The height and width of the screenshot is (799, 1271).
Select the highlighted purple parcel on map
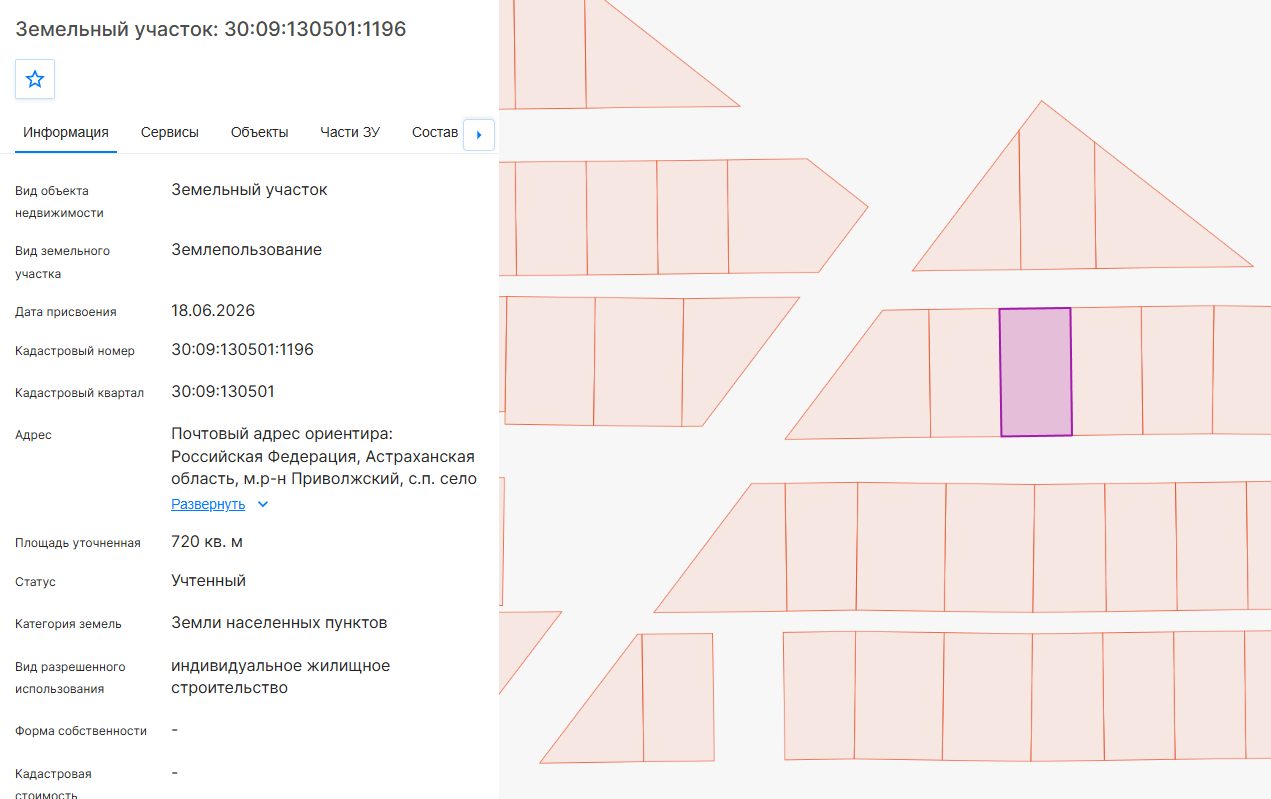[x=1036, y=372]
